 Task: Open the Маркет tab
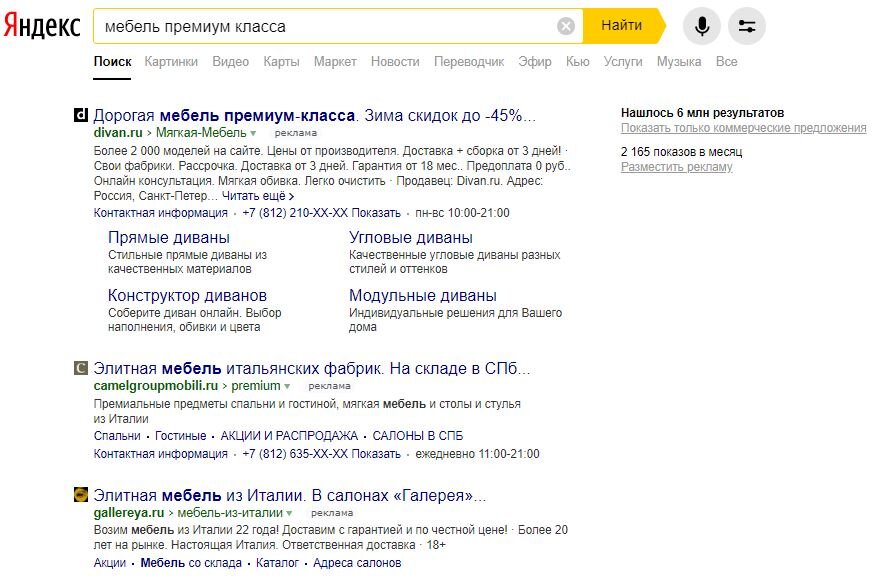(335, 62)
